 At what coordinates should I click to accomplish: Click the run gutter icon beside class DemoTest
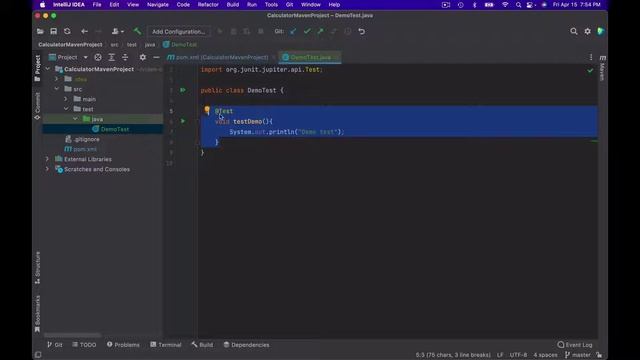point(183,90)
